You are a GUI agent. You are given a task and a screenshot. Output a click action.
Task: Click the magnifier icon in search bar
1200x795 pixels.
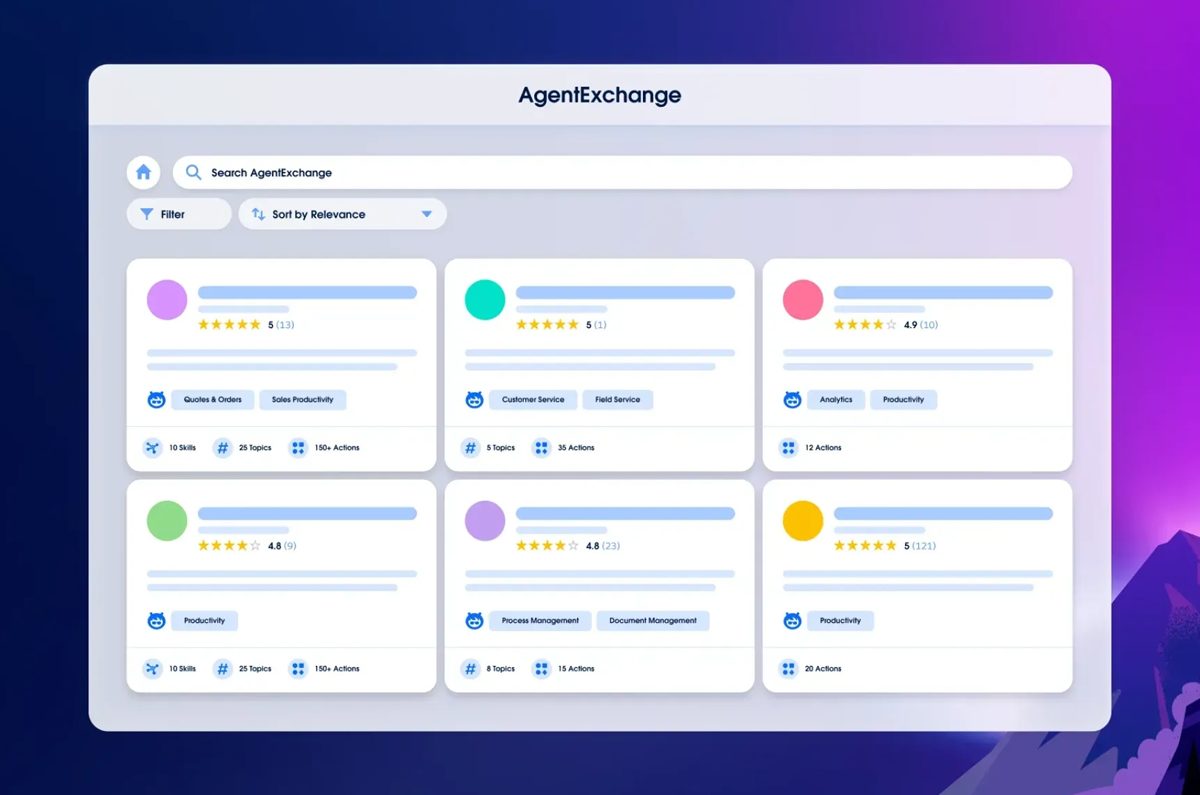click(194, 172)
